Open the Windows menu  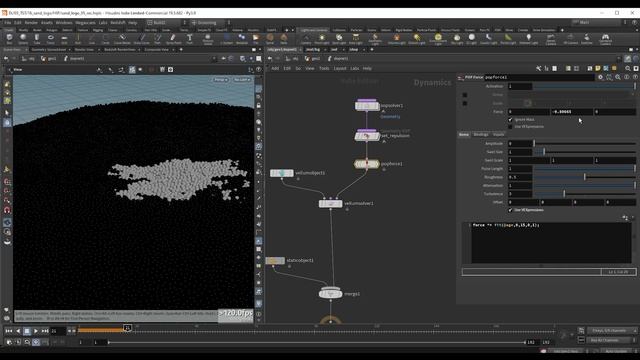point(64,22)
